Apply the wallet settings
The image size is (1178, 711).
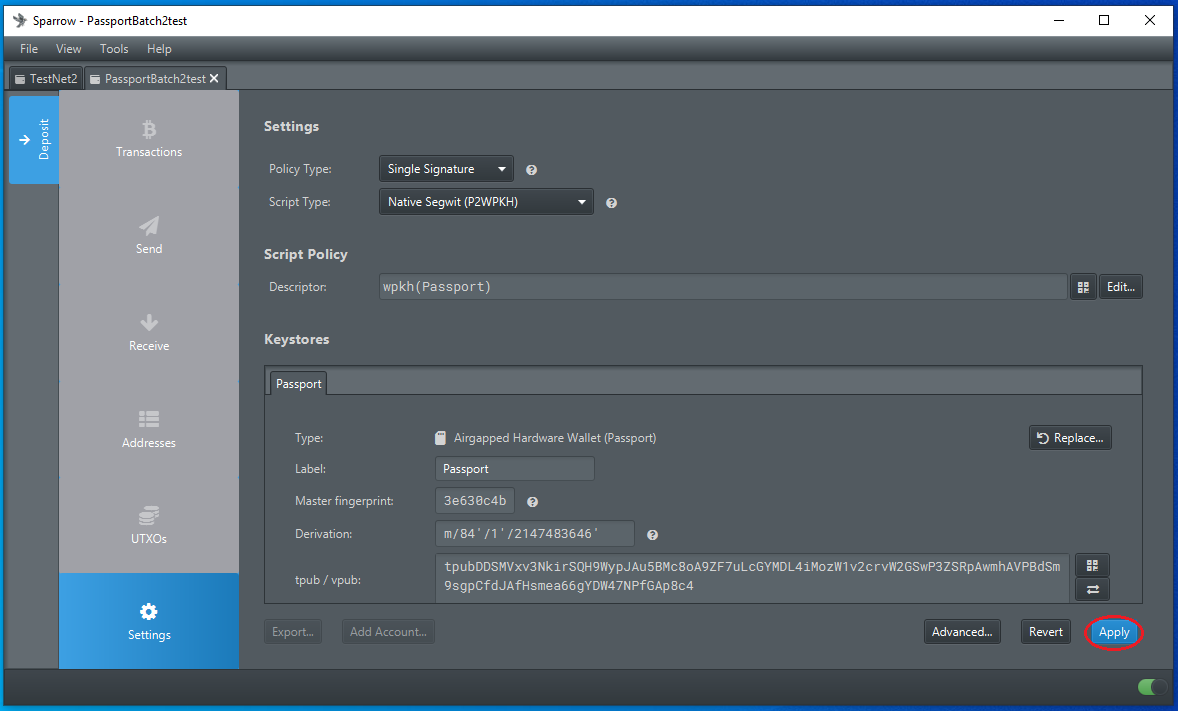[x=1113, y=632]
